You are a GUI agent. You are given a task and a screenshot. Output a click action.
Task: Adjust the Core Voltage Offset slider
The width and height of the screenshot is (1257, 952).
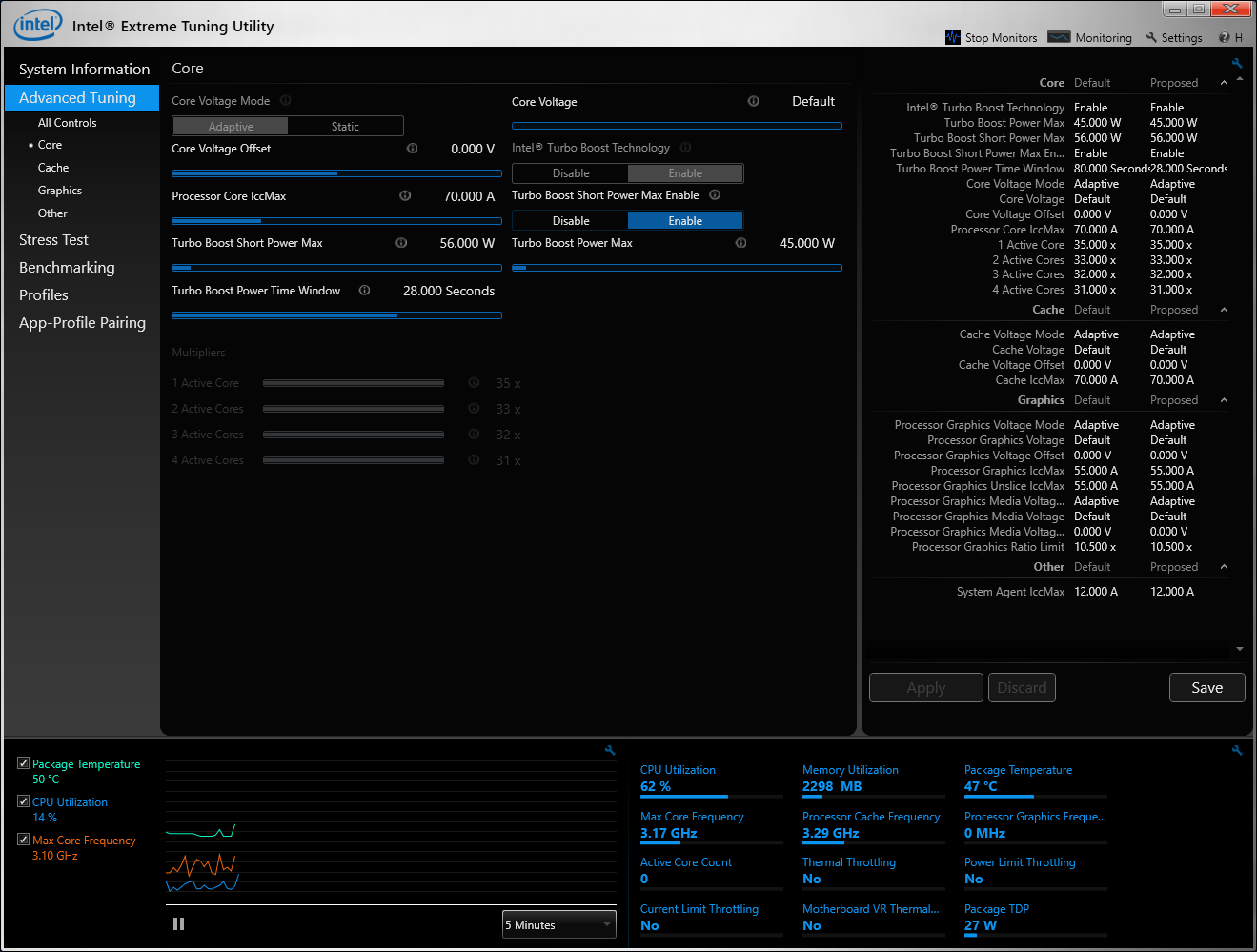pos(336,173)
